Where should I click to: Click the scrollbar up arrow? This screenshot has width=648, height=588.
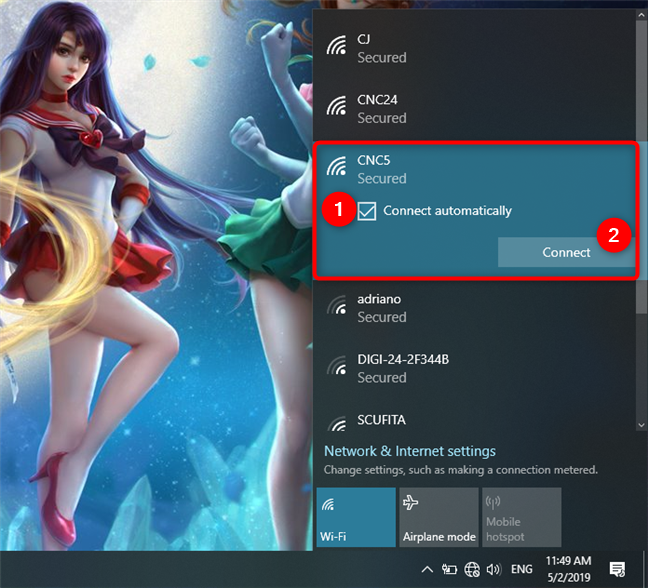[641, 15]
